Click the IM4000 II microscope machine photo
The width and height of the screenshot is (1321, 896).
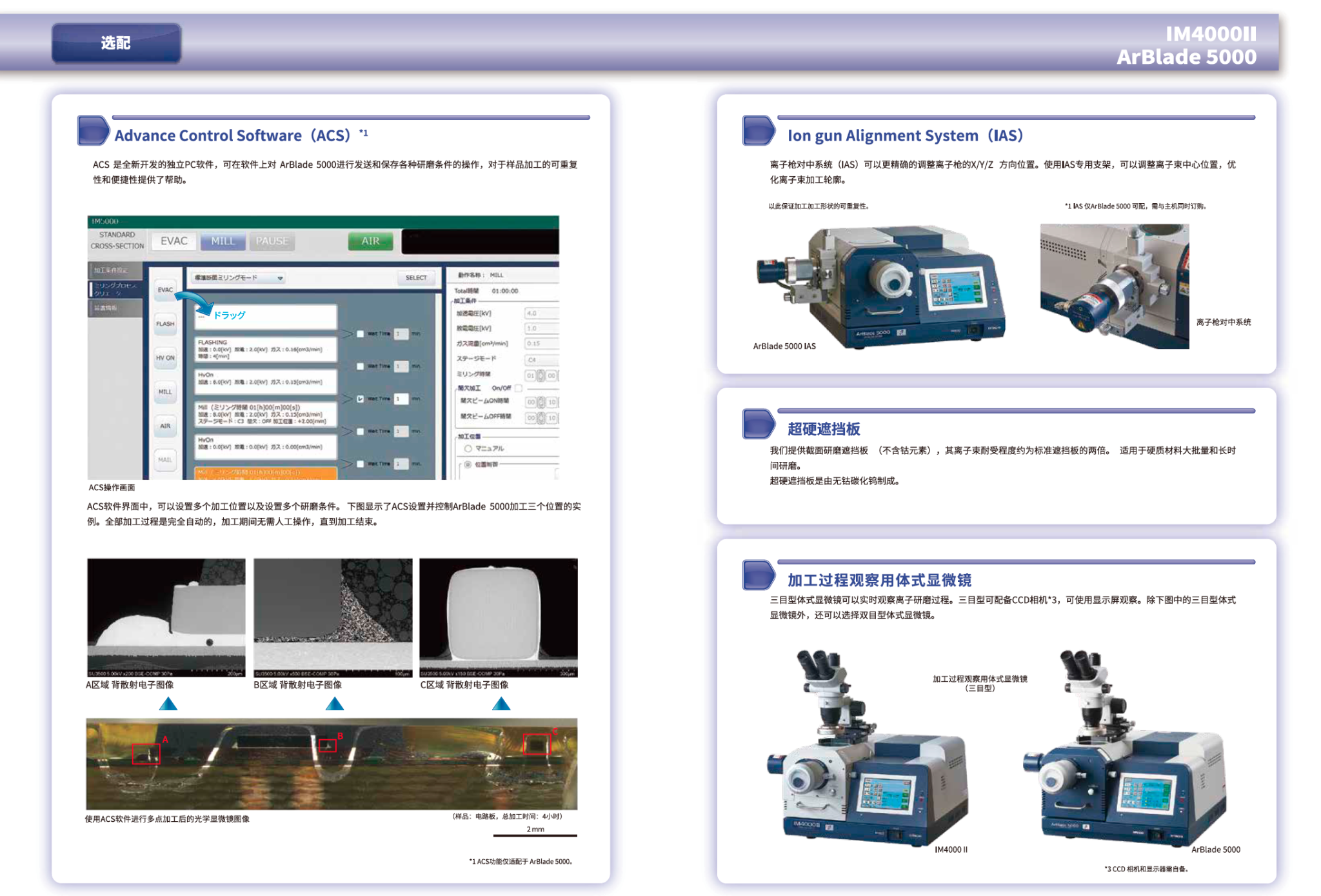tap(868, 748)
